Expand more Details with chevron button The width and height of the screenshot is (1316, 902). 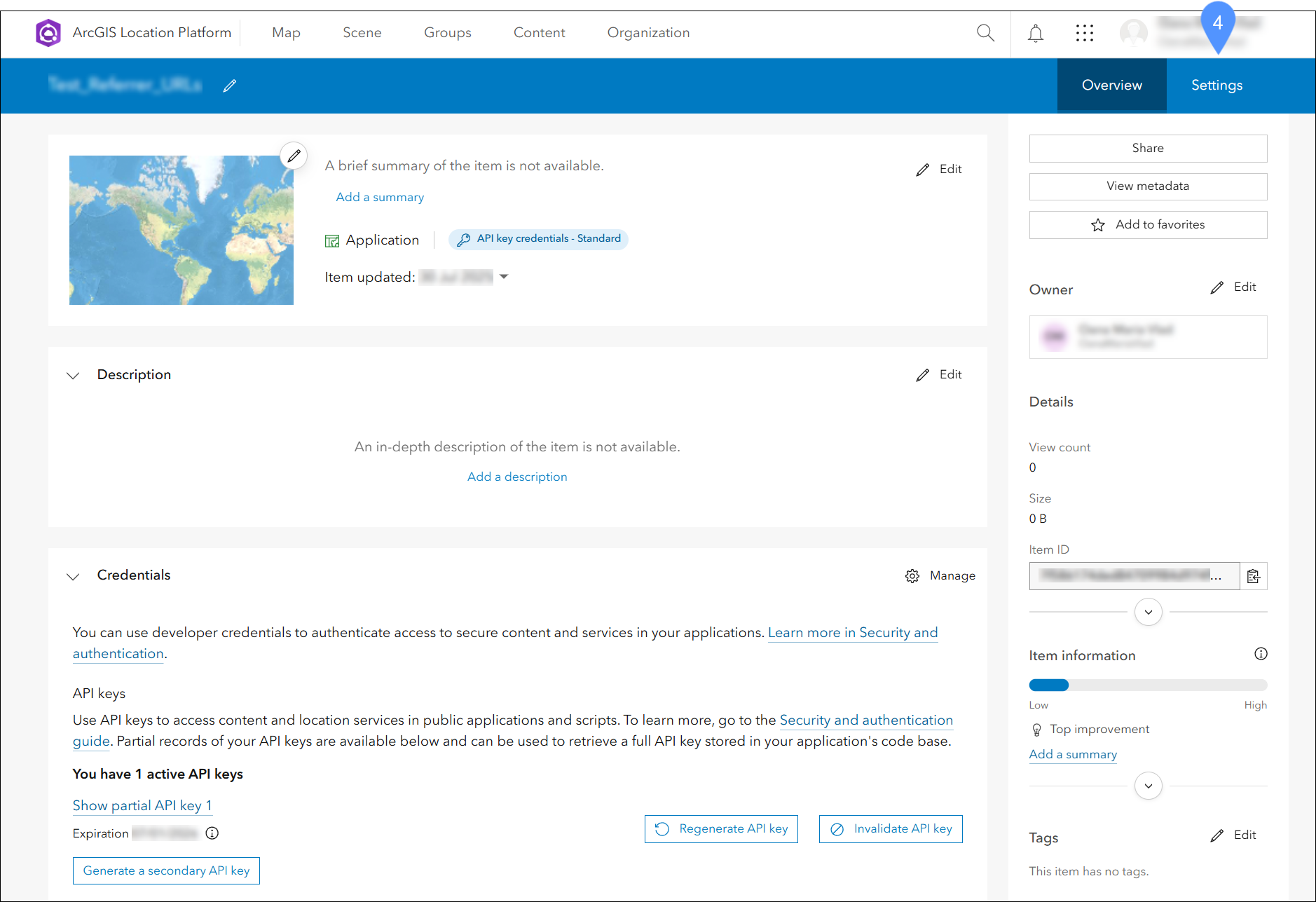(x=1148, y=612)
